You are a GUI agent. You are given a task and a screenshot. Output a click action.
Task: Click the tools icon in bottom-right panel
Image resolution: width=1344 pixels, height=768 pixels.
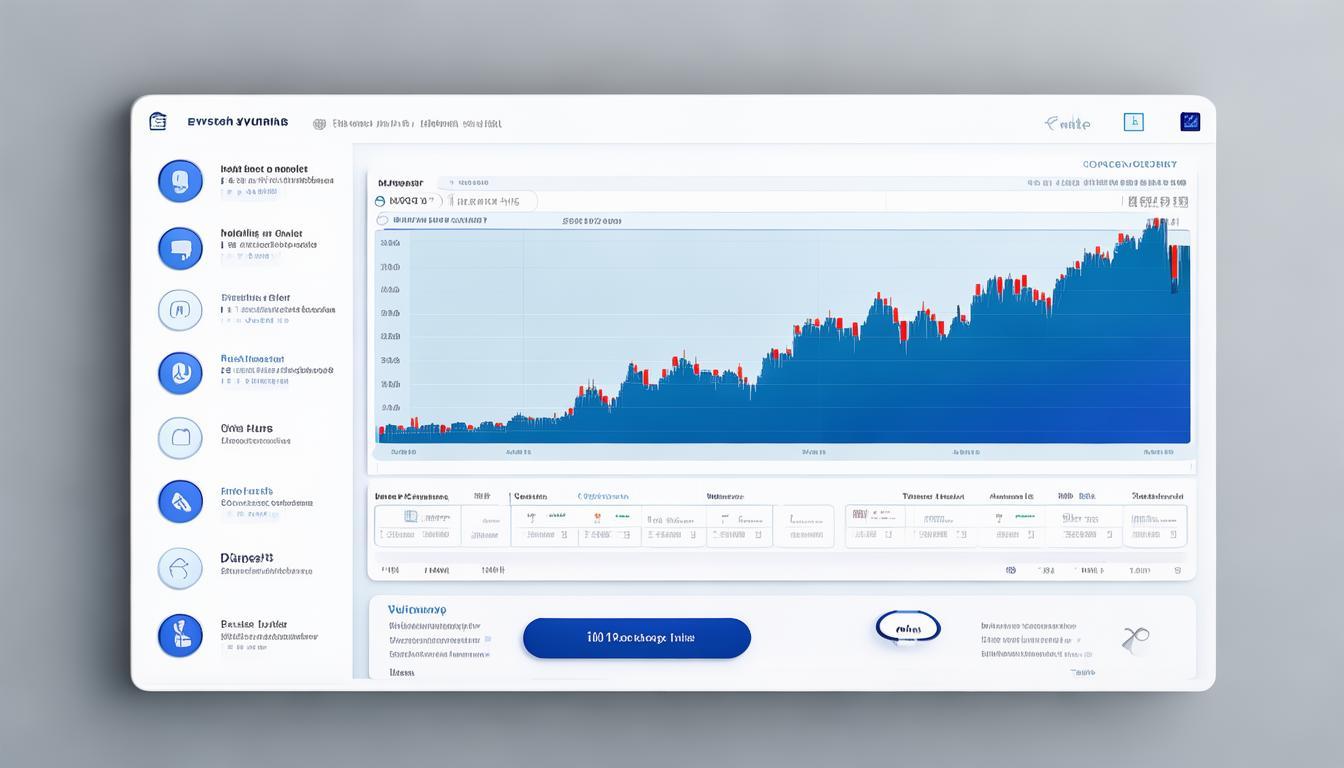tap(1135, 638)
